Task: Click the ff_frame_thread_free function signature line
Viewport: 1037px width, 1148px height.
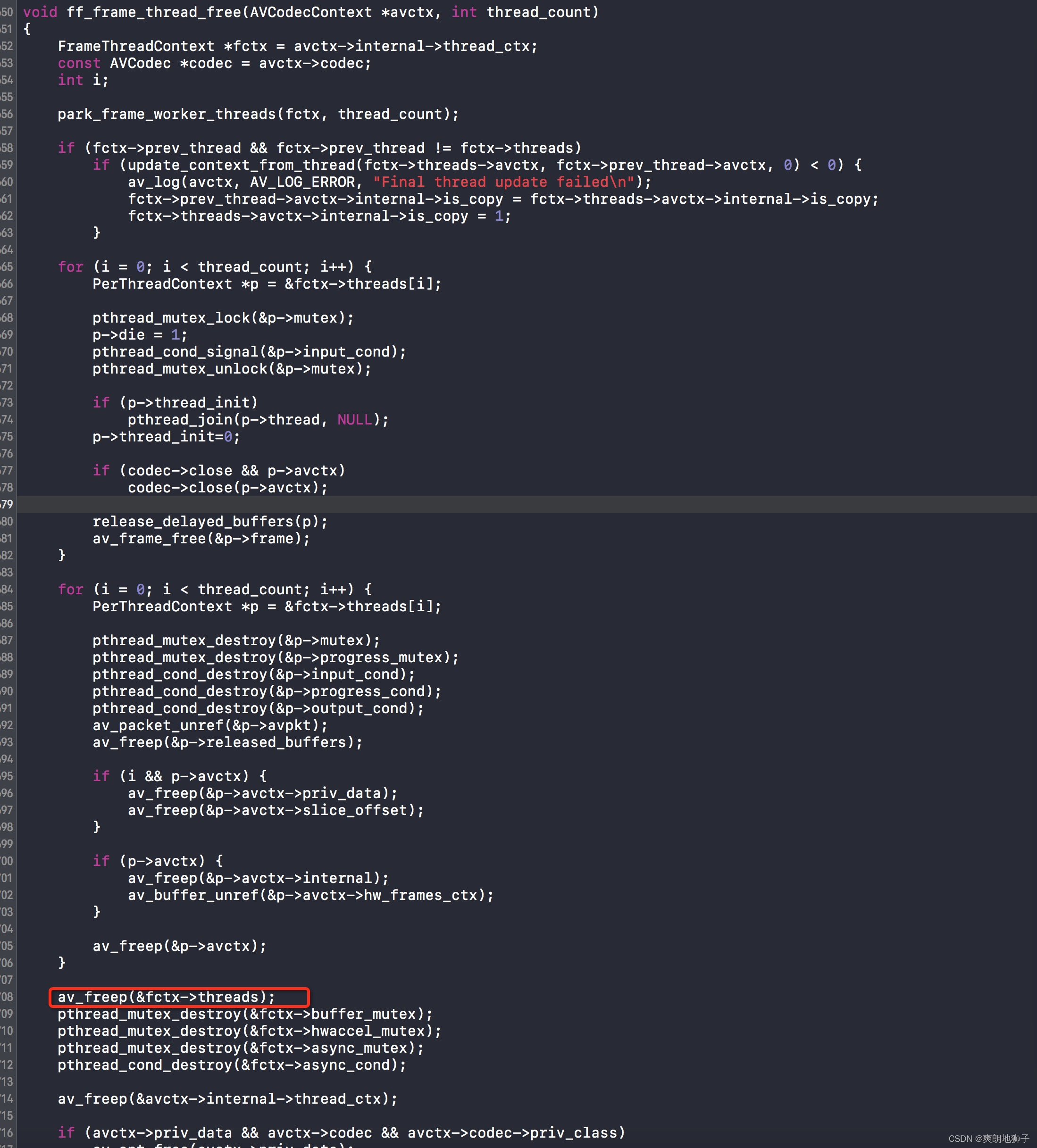Action: coord(311,12)
